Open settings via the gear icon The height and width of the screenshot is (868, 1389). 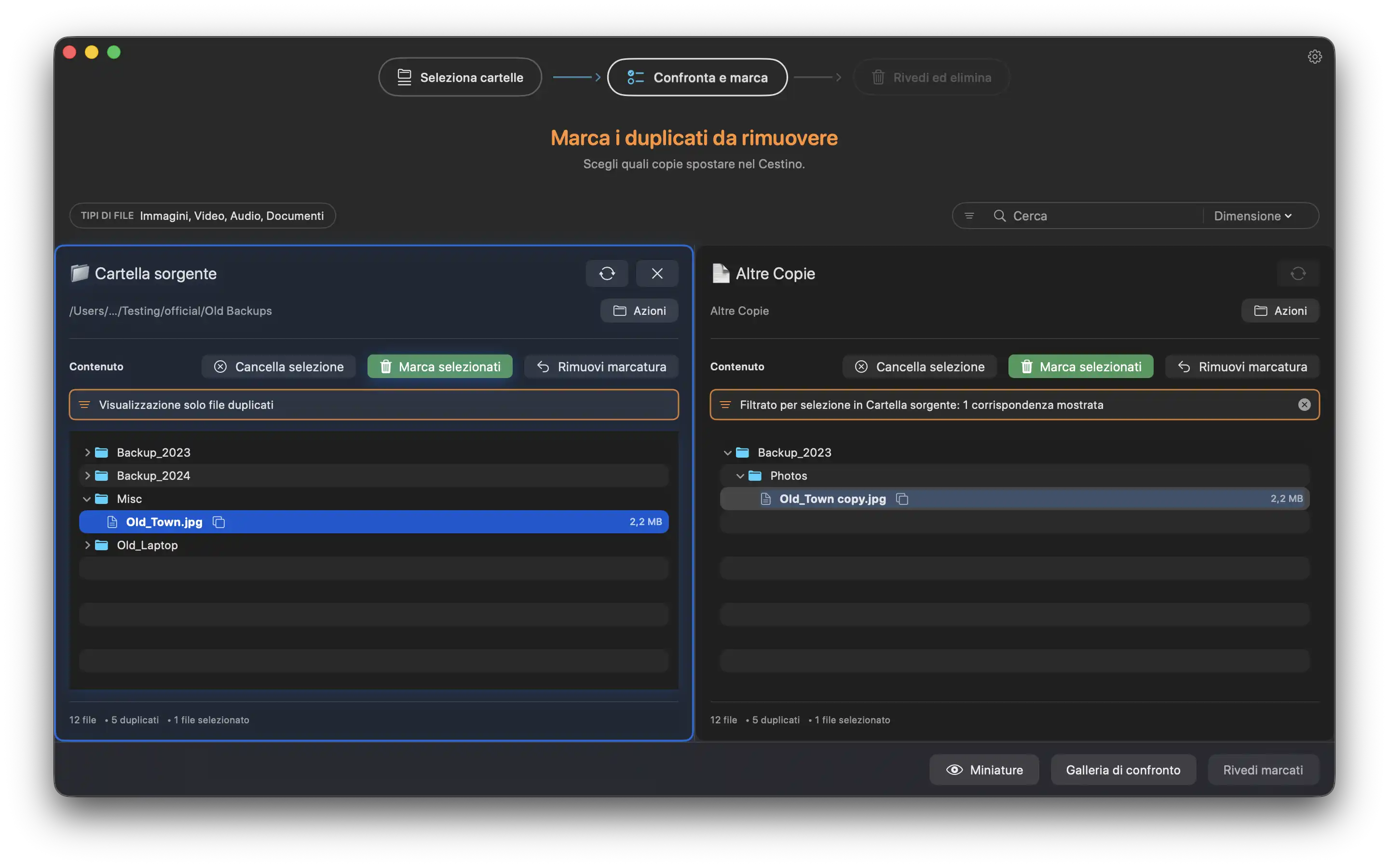(x=1314, y=56)
